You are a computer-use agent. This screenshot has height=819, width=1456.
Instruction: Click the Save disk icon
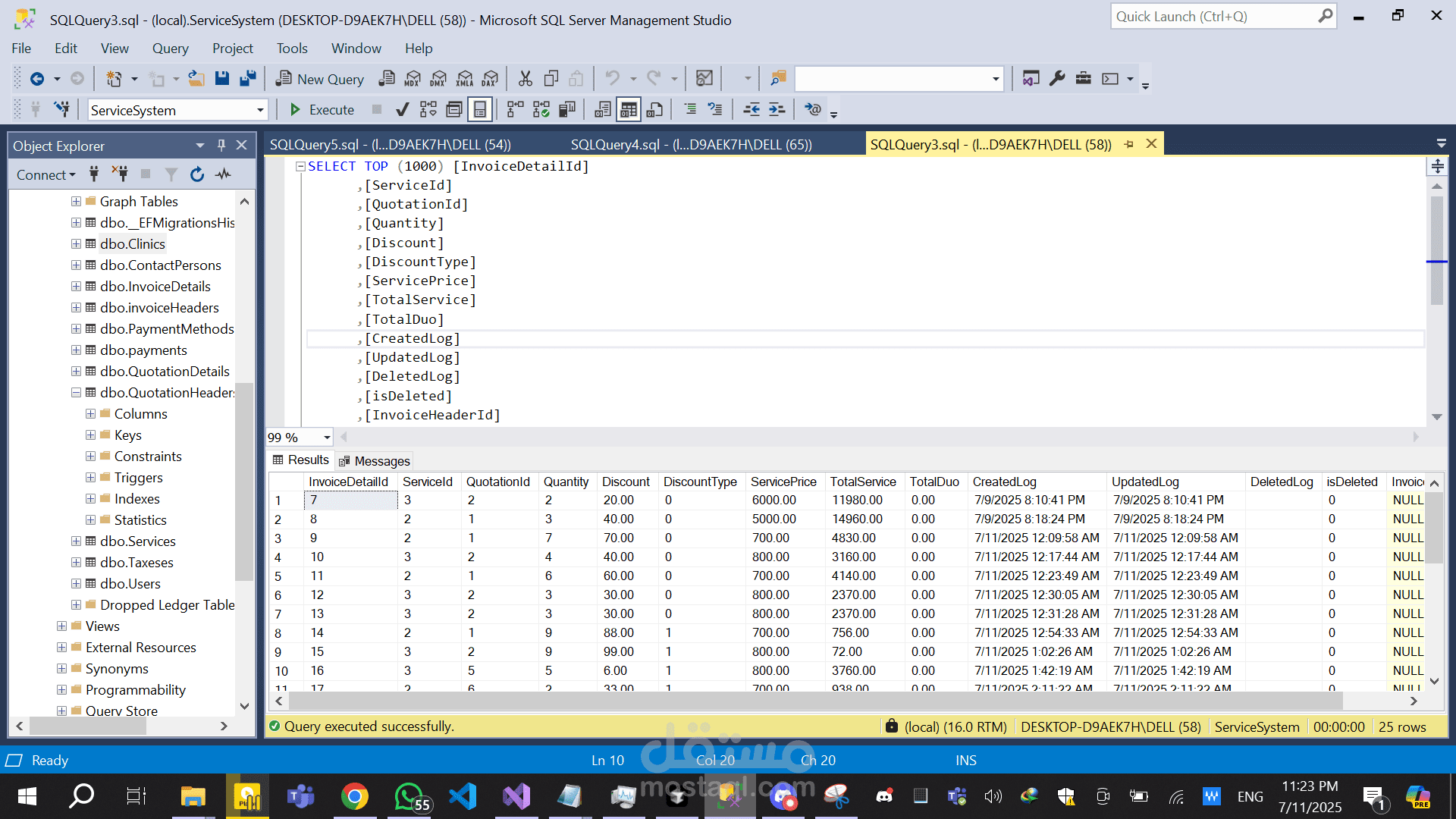(x=222, y=79)
